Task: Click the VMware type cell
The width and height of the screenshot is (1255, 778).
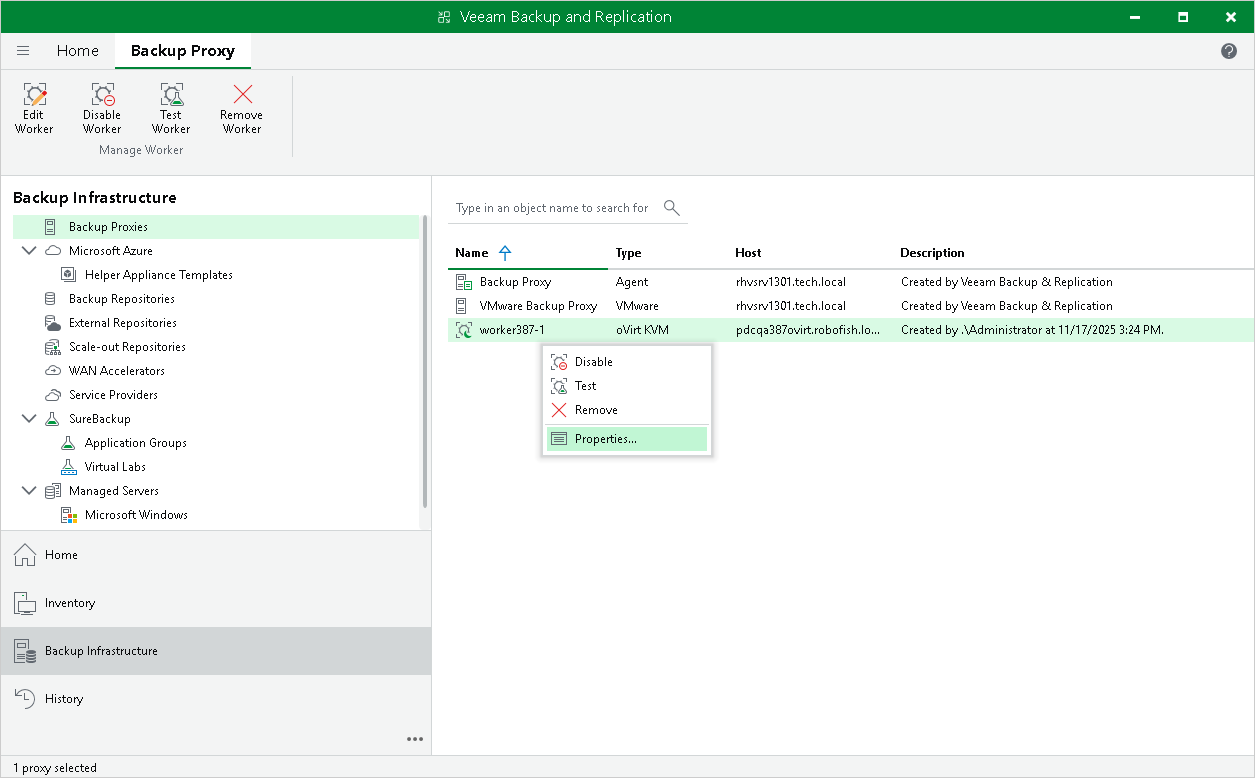Action: coord(637,306)
